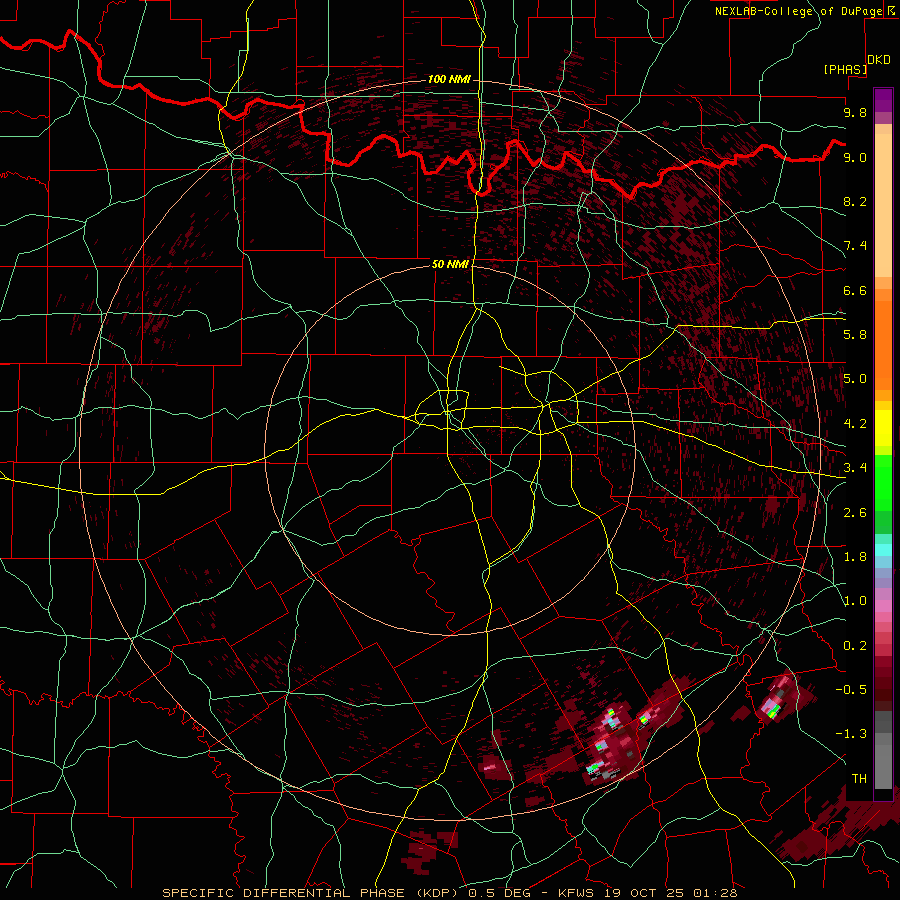Click the pink band of color scale
The image size is (900, 900).
click(x=883, y=606)
